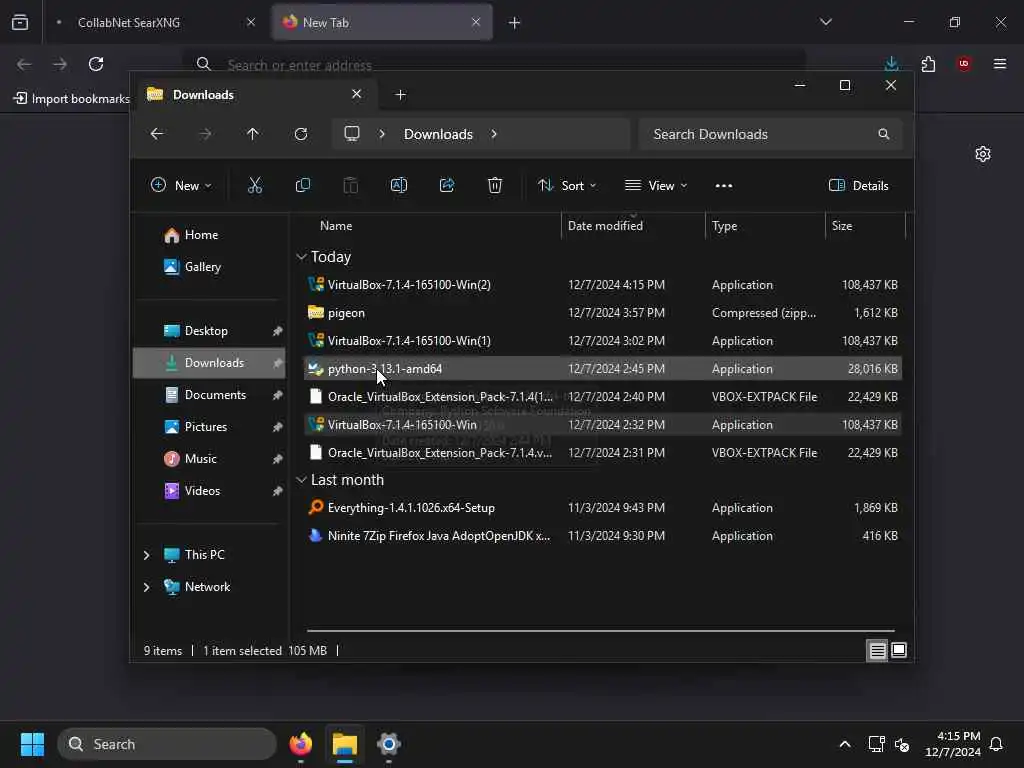
Task: Click the Paste clipboard icon
Action: coord(351,185)
